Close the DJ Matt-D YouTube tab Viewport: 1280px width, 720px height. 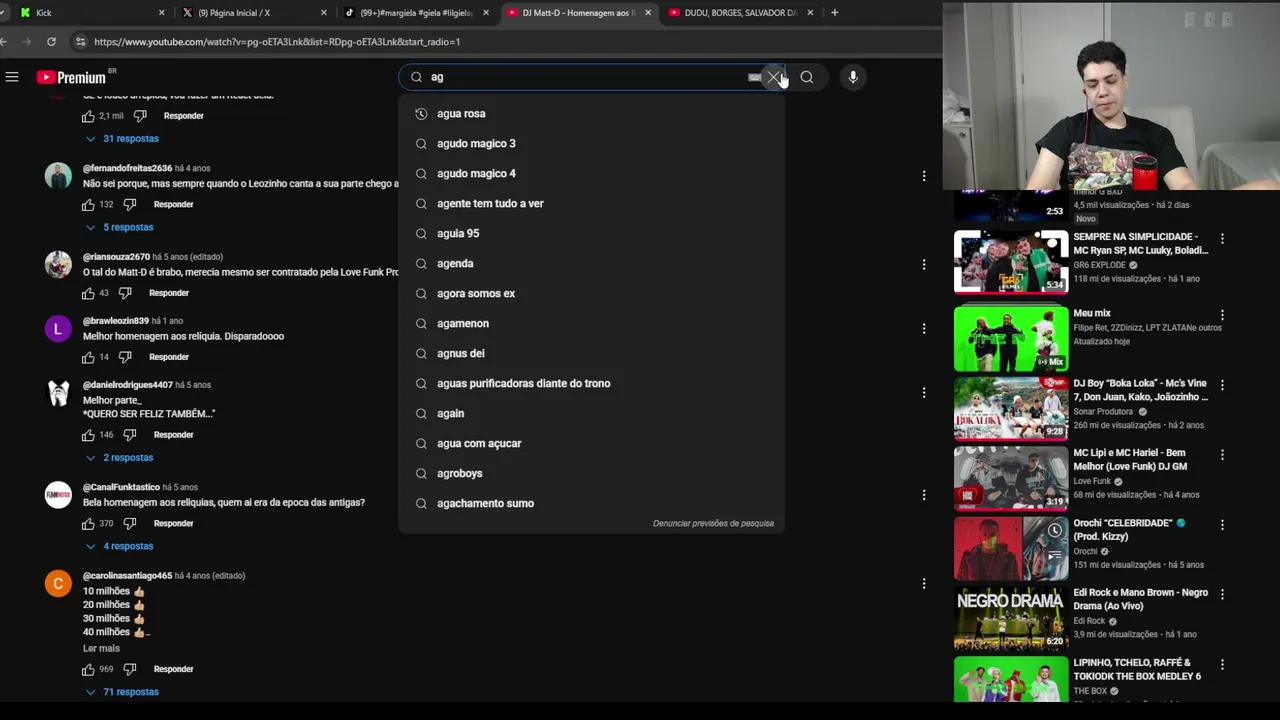pos(648,13)
